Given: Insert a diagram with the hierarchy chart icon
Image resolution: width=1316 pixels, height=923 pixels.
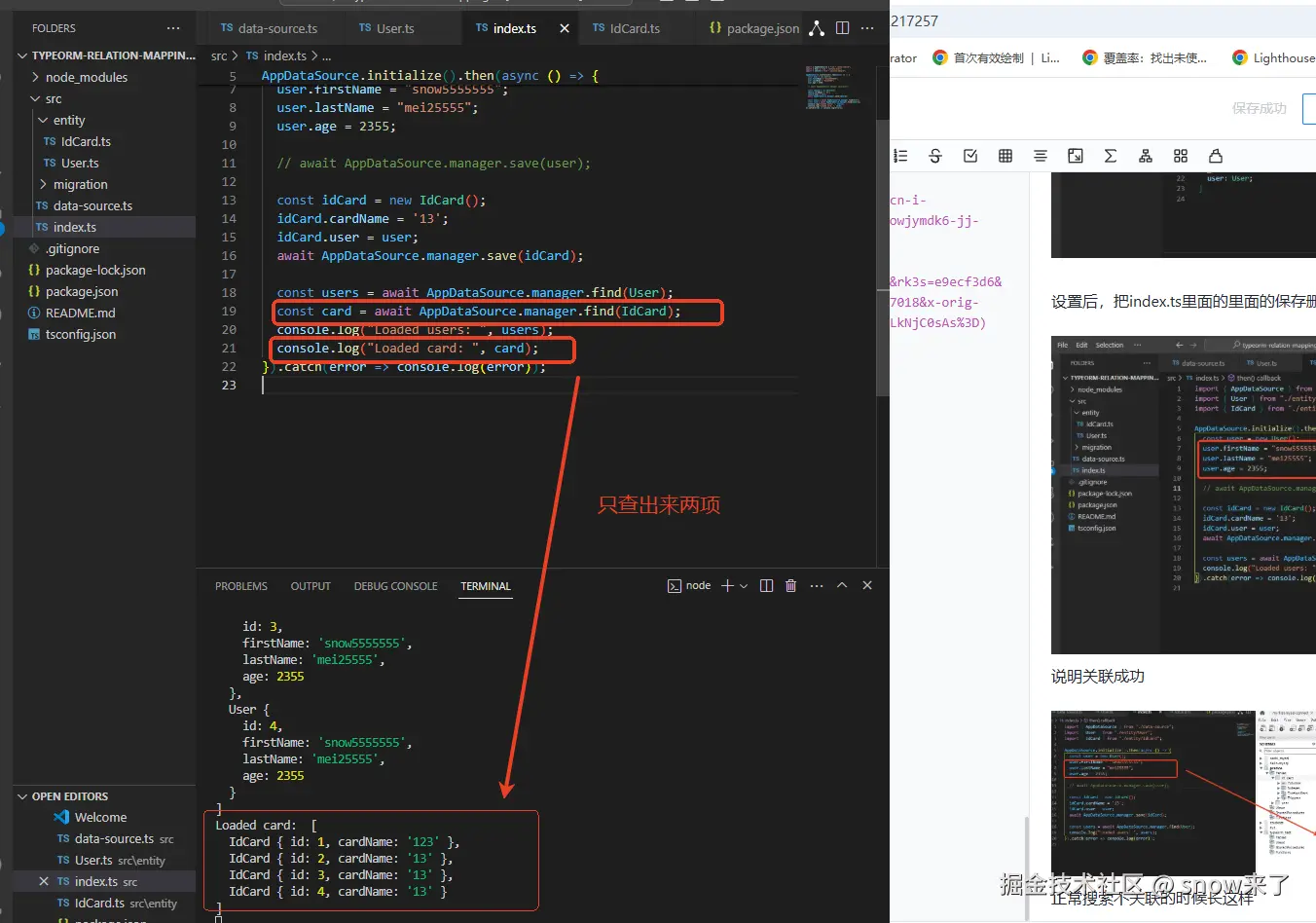Looking at the screenshot, I should pyautogui.click(x=1146, y=156).
